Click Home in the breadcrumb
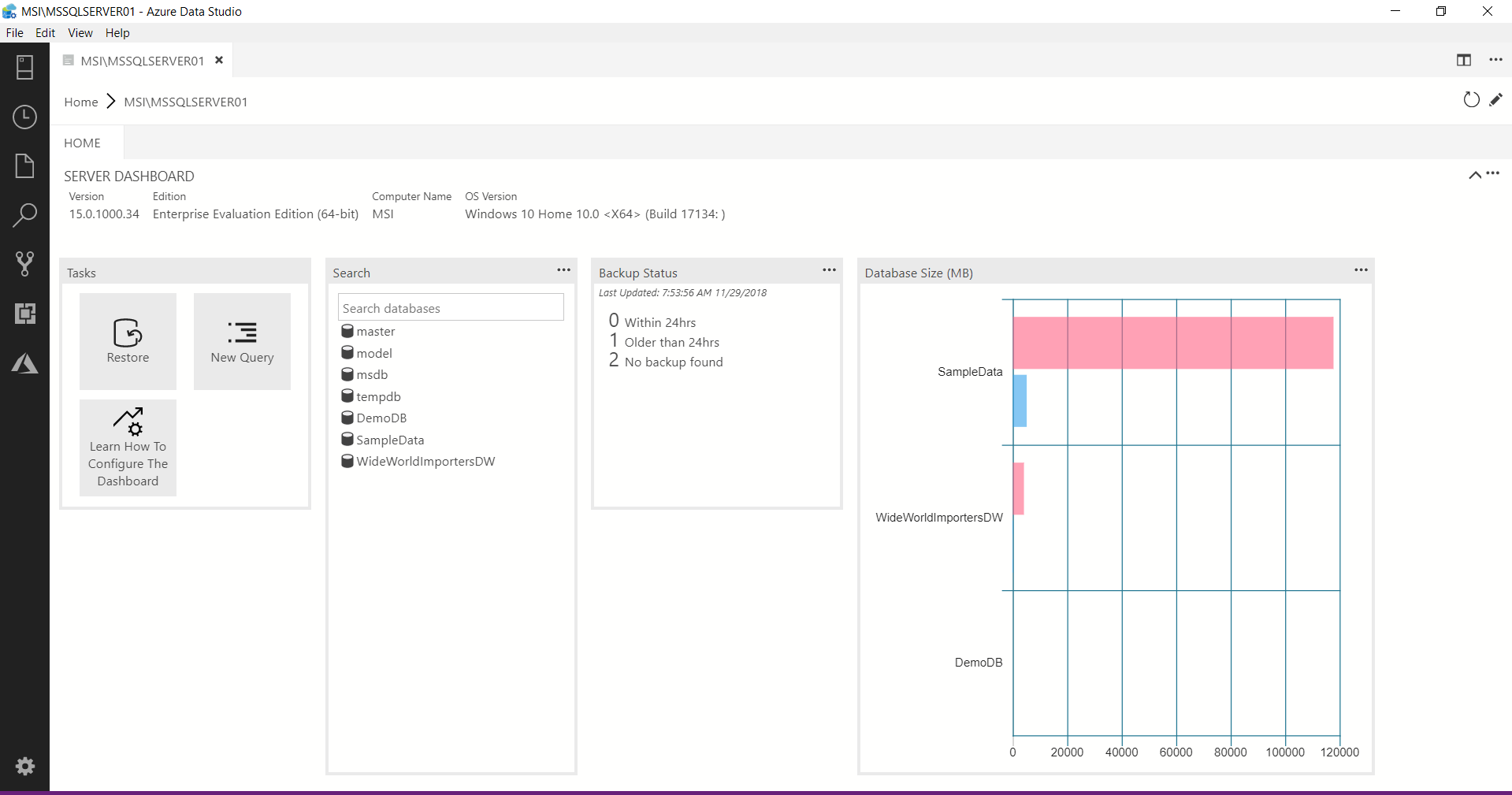This screenshot has width=1512, height=795. (81, 102)
